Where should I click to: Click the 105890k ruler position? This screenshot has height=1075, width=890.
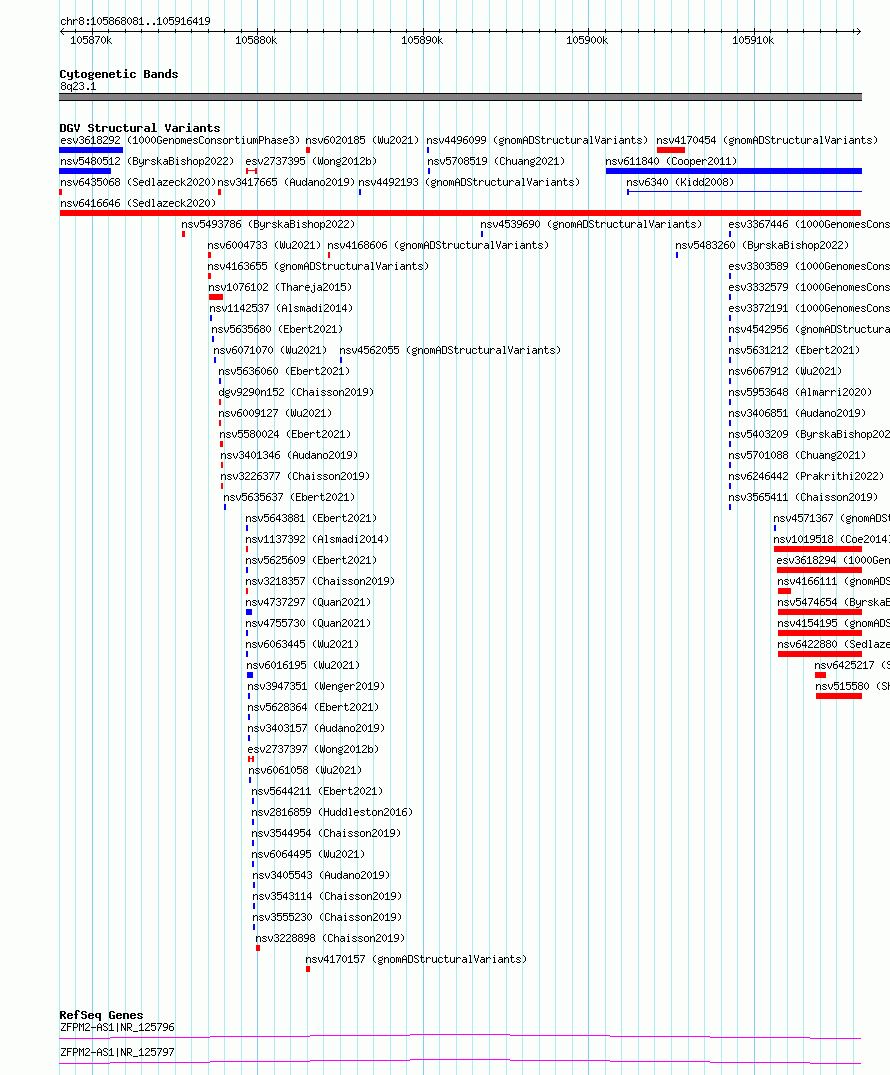(422, 40)
